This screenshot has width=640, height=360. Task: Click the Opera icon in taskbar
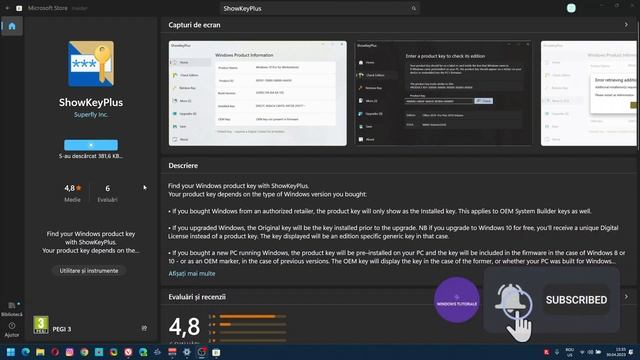[55, 352]
